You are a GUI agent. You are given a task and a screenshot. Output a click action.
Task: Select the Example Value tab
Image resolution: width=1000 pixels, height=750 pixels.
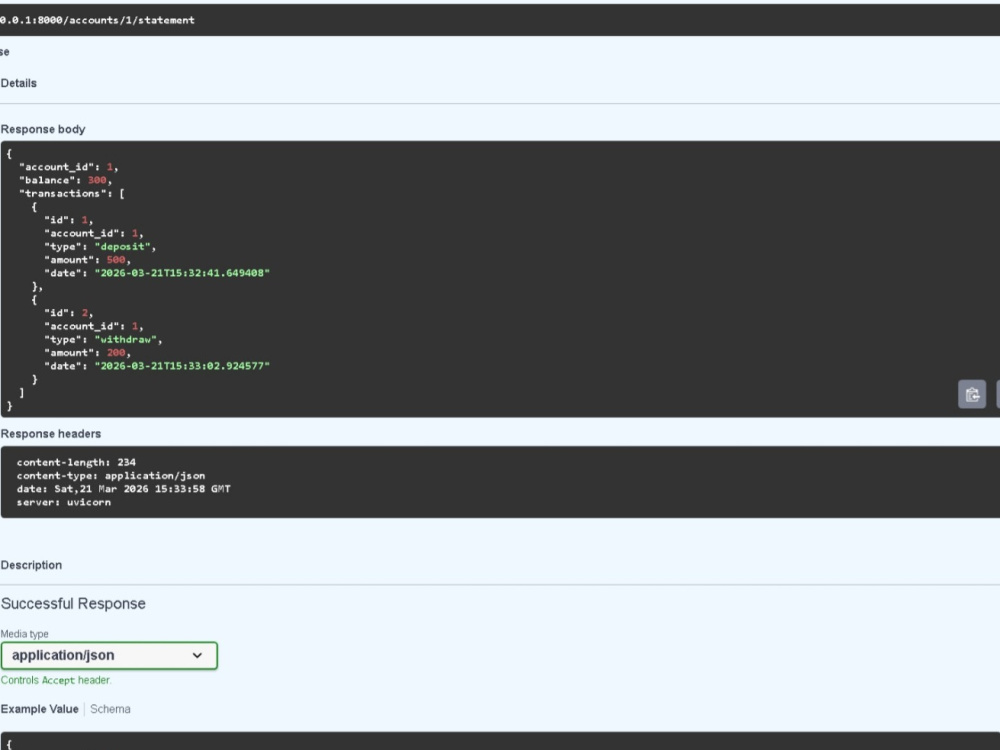coord(40,709)
